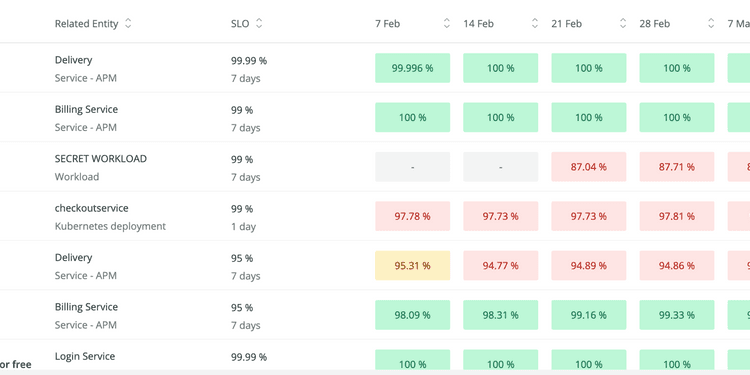Select the 99.33 % Billing Service cell
This screenshot has width=750, height=375.
(x=676, y=315)
